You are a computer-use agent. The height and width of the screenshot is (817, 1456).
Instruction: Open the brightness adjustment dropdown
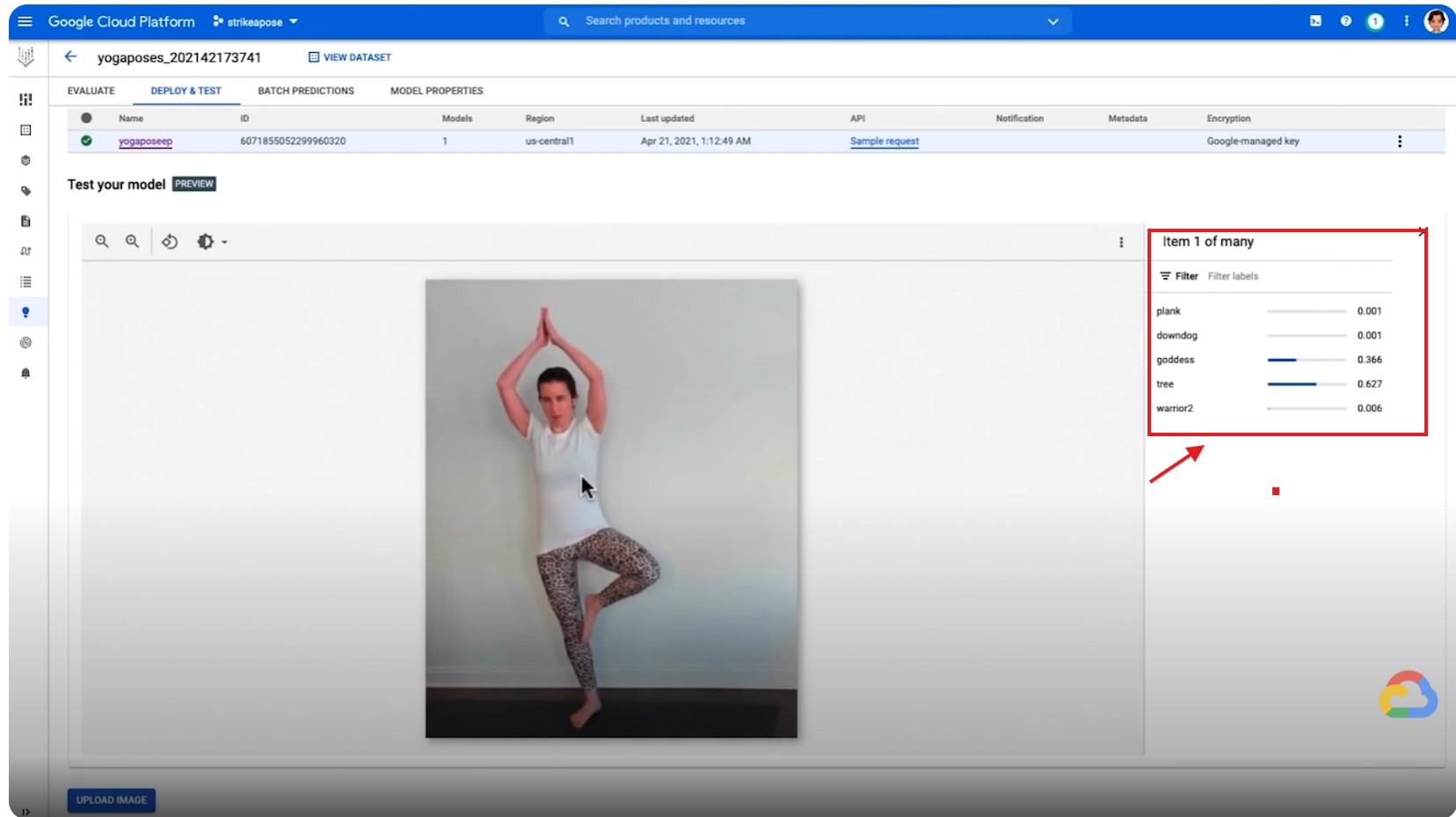point(211,241)
